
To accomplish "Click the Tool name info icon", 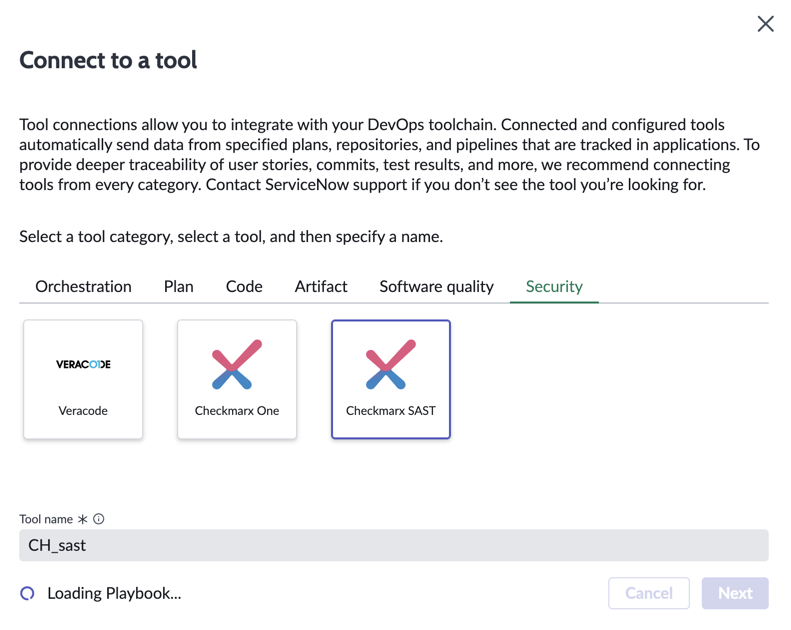I will (x=99, y=519).
